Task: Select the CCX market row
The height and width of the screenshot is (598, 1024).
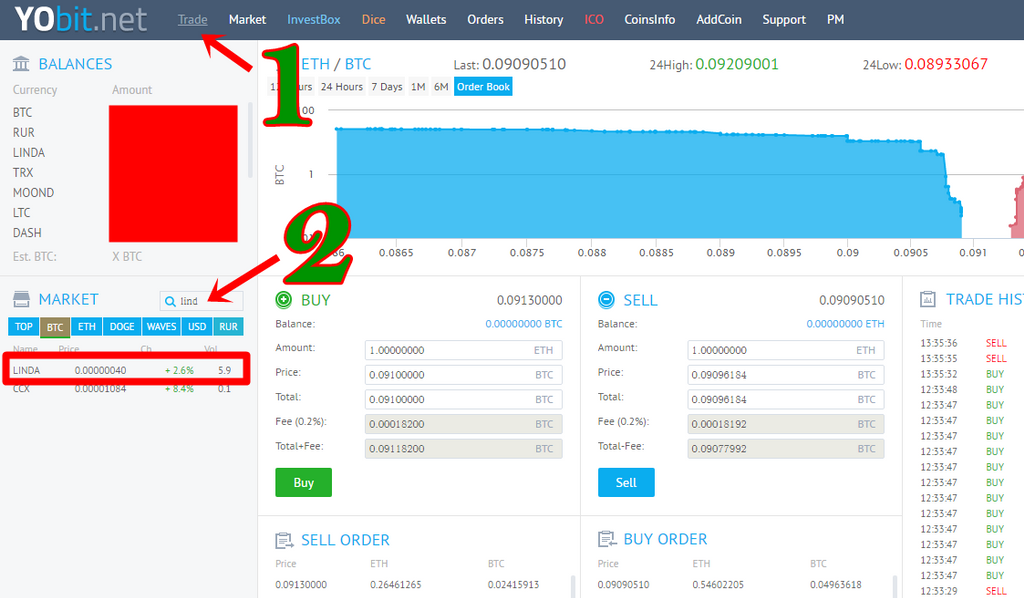Action: (126, 388)
